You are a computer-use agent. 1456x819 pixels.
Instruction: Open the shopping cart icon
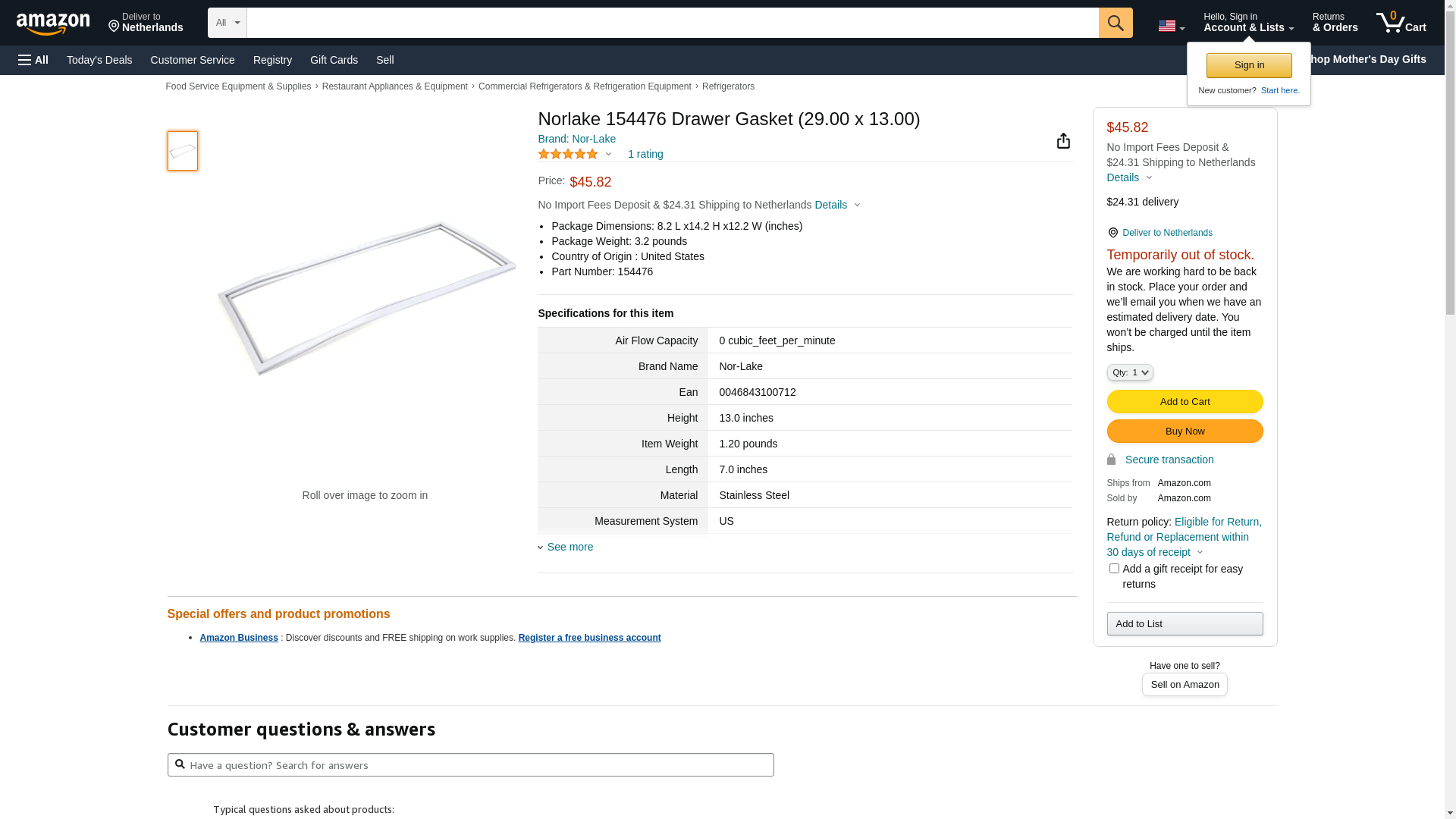point(1401,23)
